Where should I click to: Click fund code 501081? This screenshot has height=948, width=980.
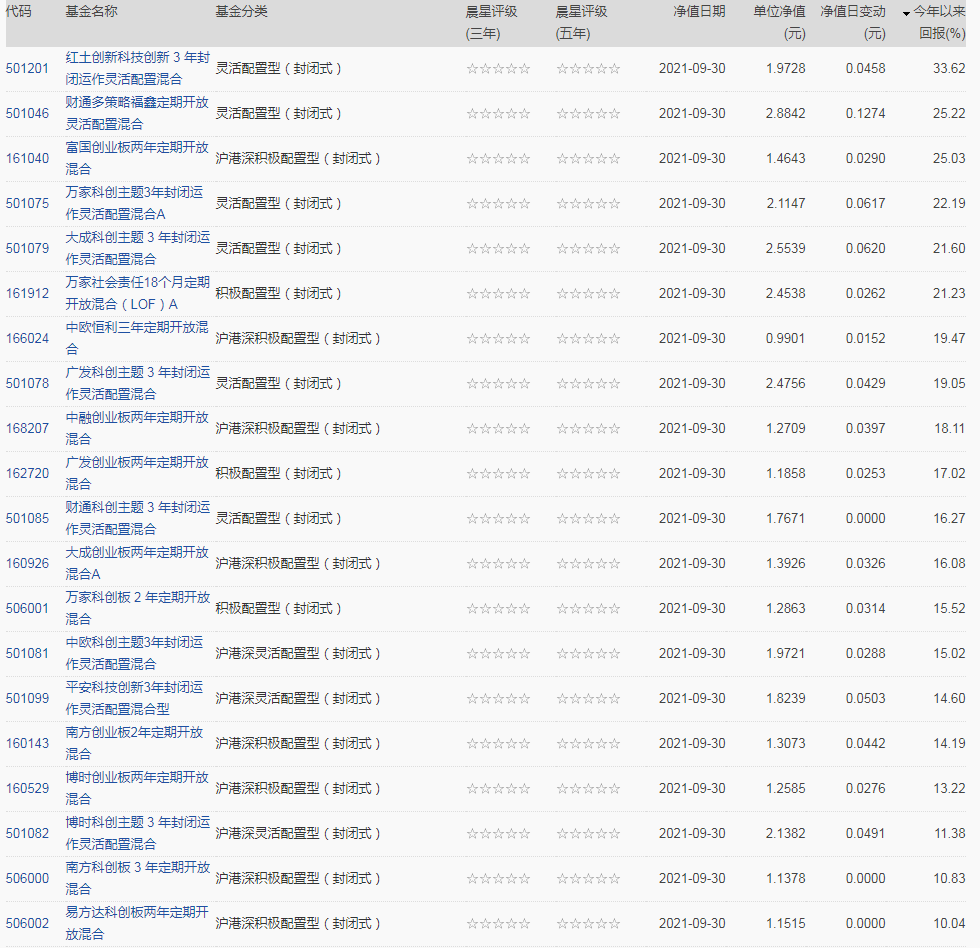coord(27,654)
